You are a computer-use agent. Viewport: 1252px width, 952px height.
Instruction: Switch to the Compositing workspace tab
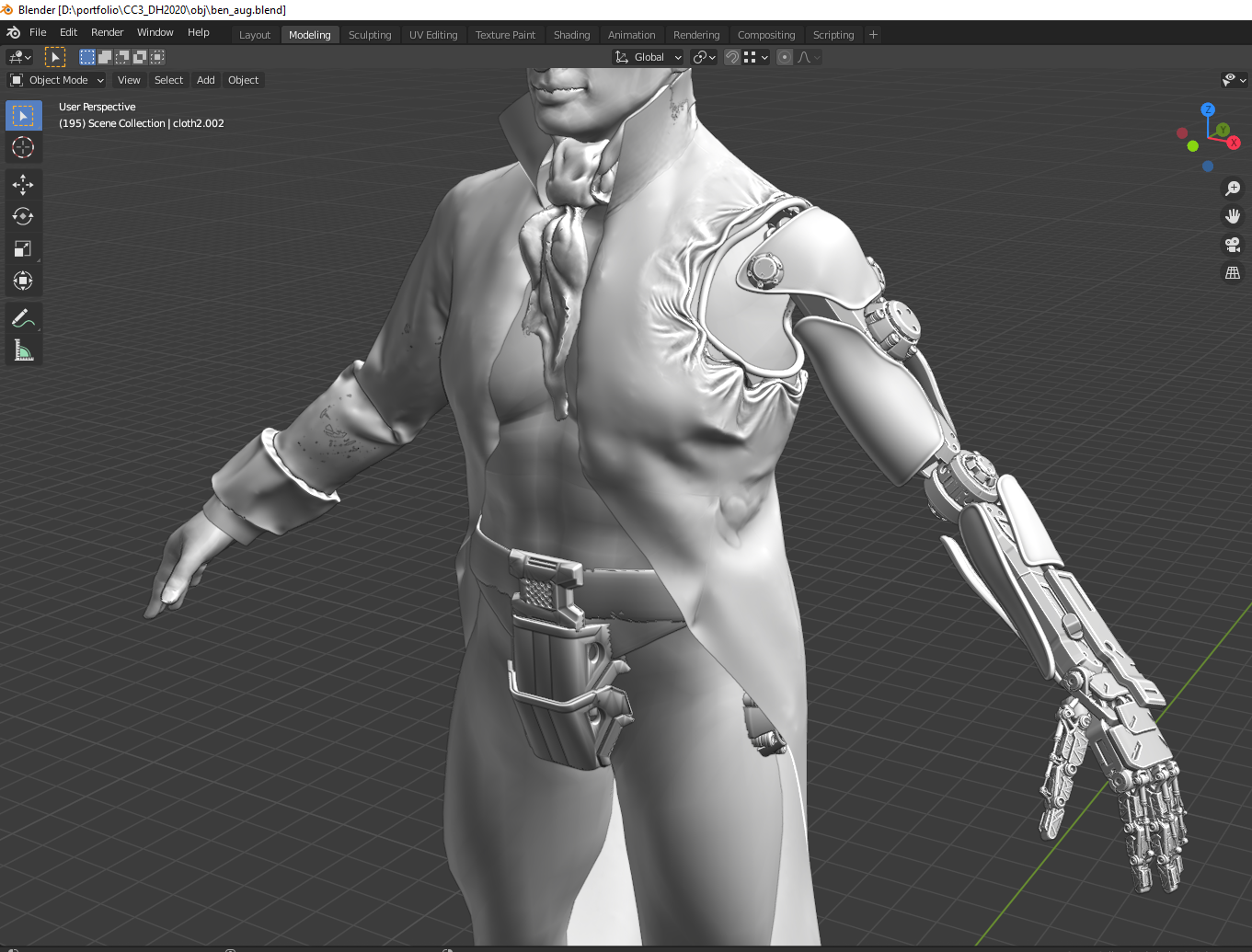(766, 35)
